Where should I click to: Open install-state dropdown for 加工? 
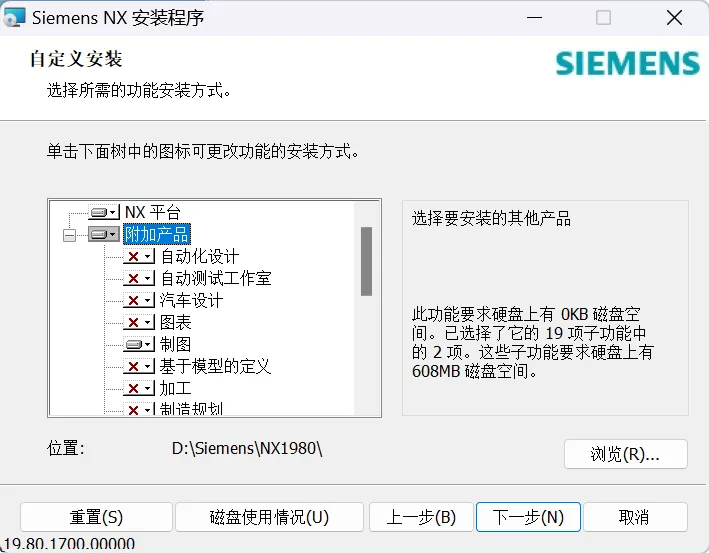[x=139, y=388]
